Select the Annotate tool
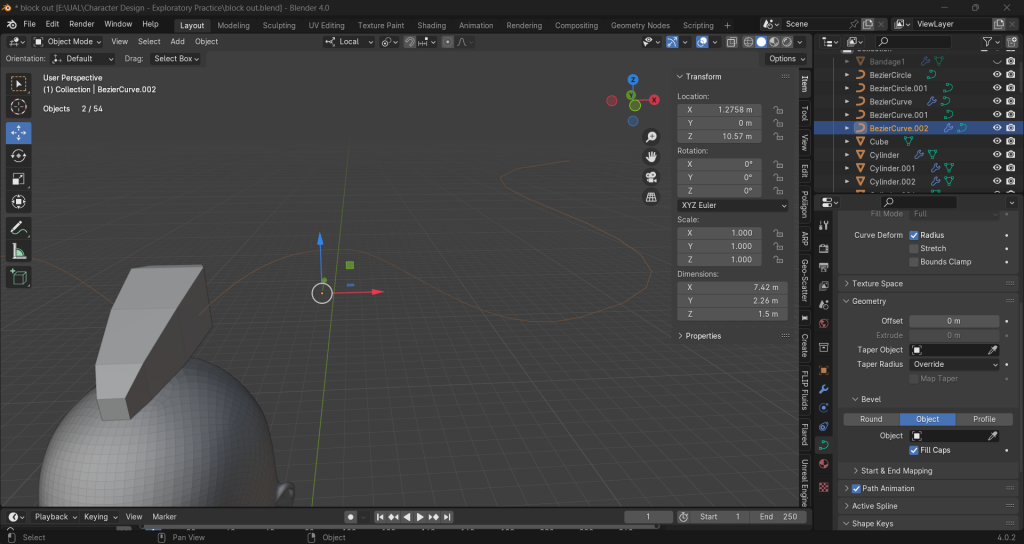Screen dimensions: 1024x544 coord(18,228)
